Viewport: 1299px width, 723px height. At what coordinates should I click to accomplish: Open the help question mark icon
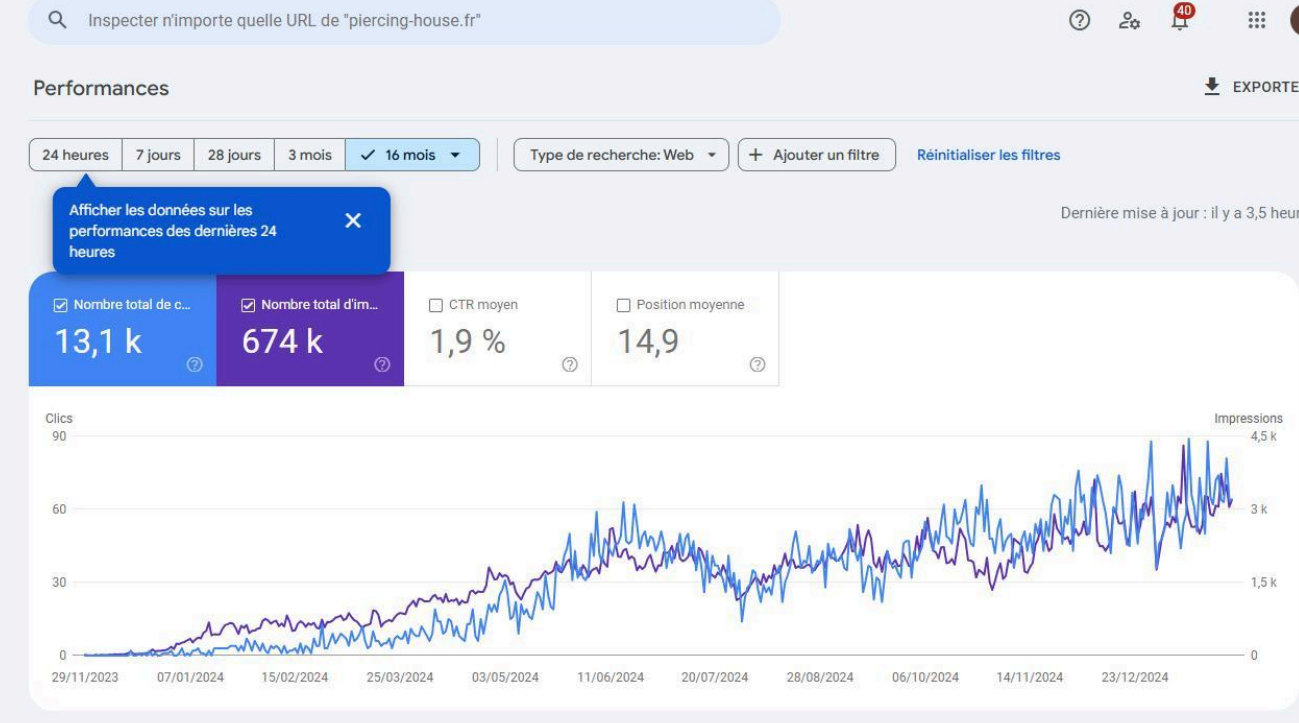click(1079, 20)
